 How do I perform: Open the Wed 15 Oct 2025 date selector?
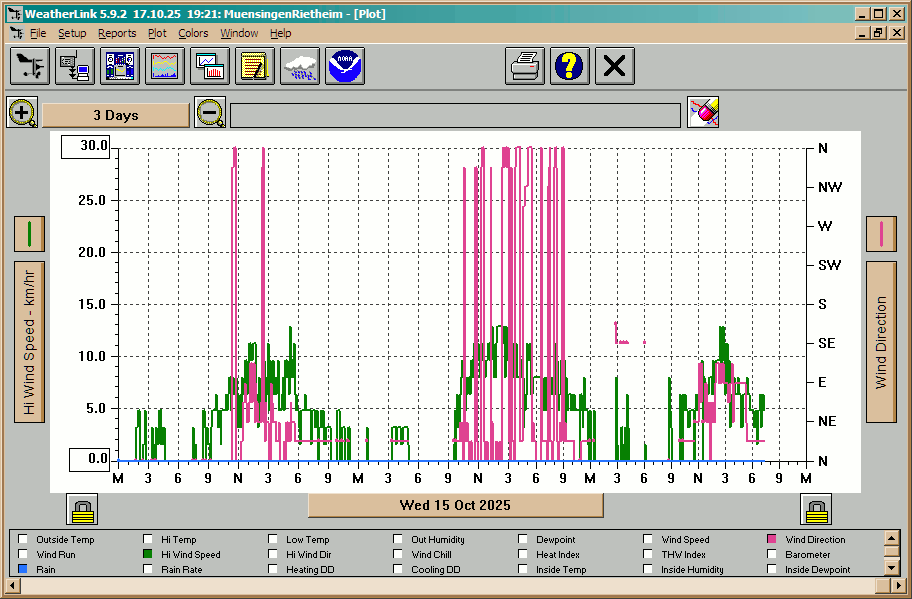point(455,505)
